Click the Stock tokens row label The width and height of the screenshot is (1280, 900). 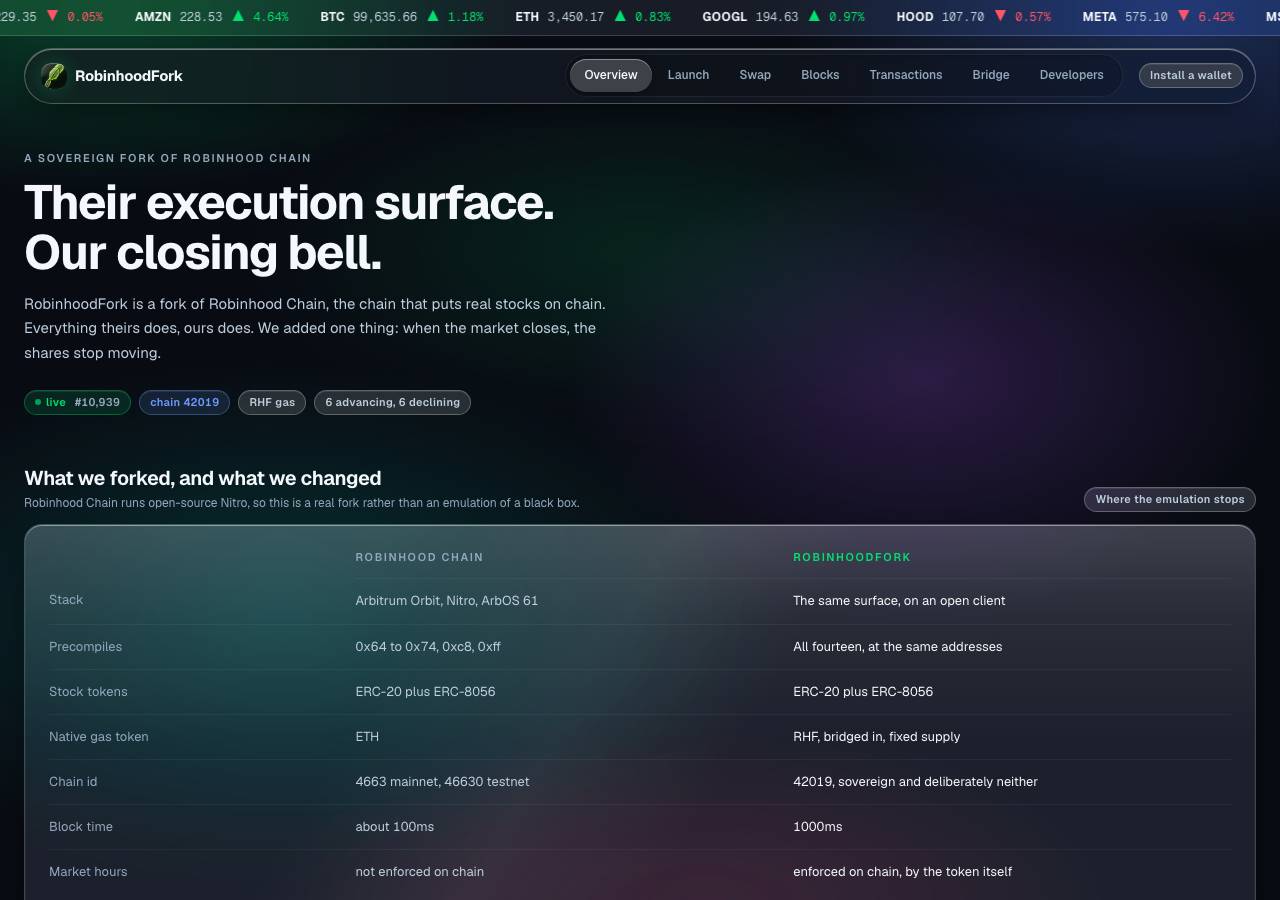pos(88,692)
